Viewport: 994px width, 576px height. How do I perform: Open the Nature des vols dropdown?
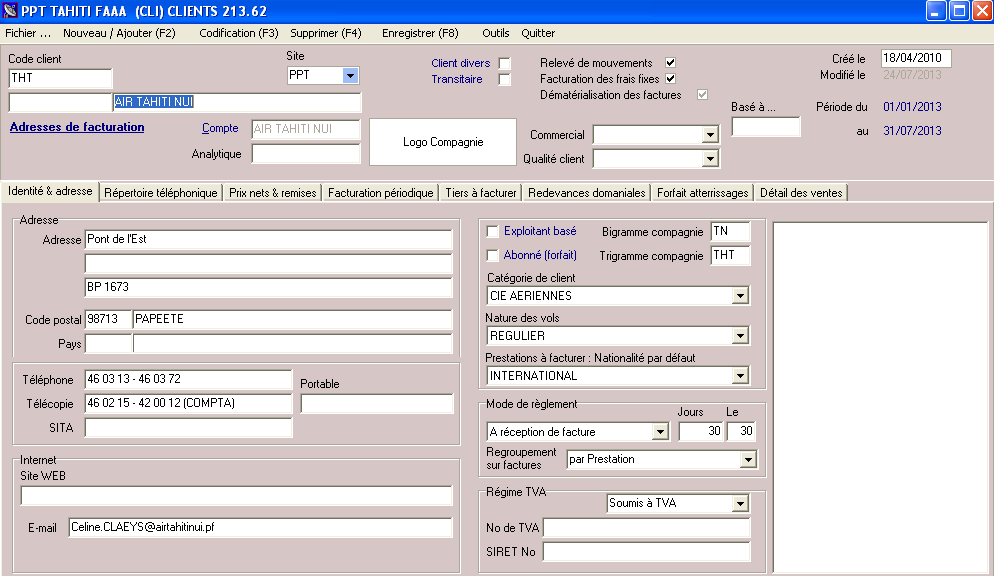740,336
